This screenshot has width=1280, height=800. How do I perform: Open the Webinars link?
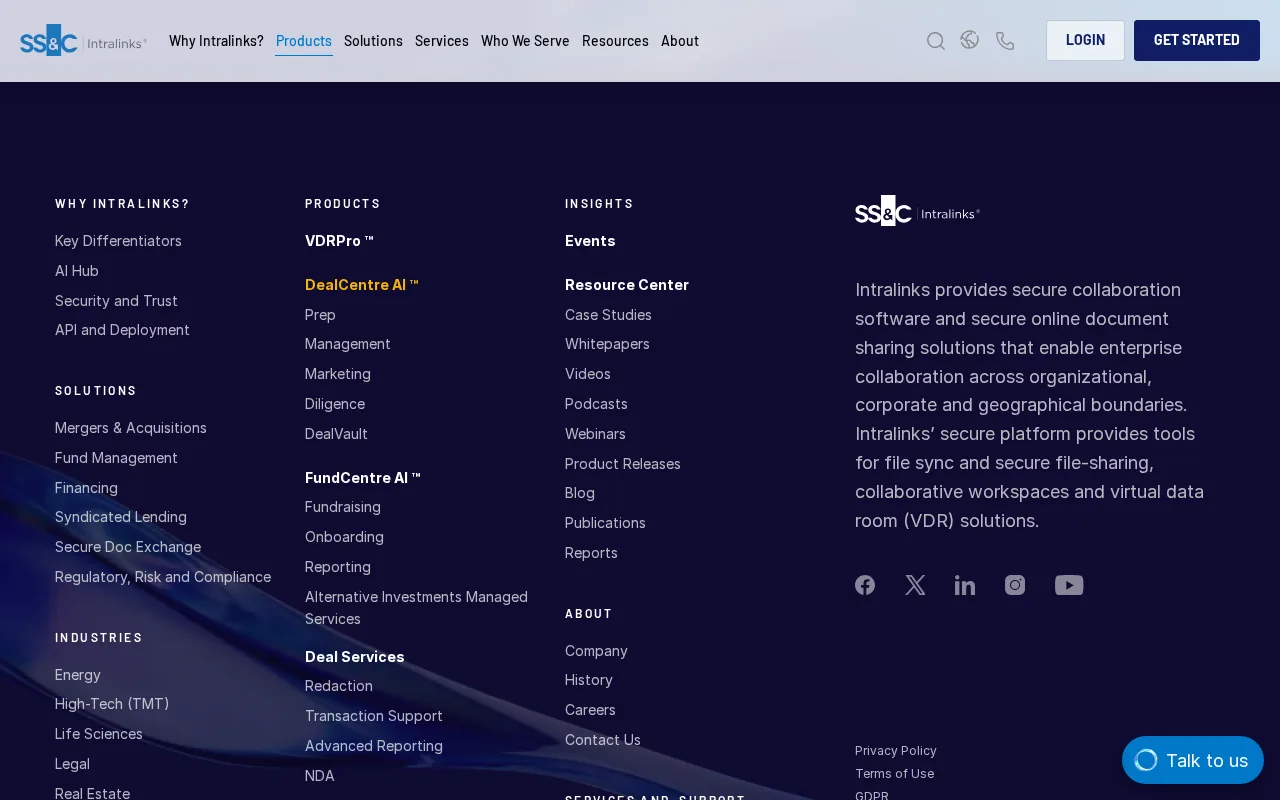(x=595, y=434)
